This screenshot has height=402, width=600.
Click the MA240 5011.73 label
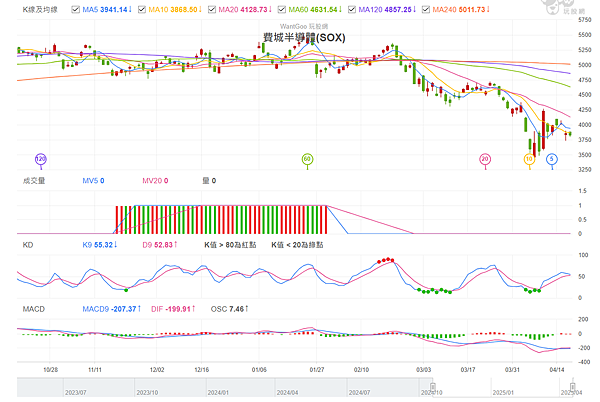(x=461, y=10)
